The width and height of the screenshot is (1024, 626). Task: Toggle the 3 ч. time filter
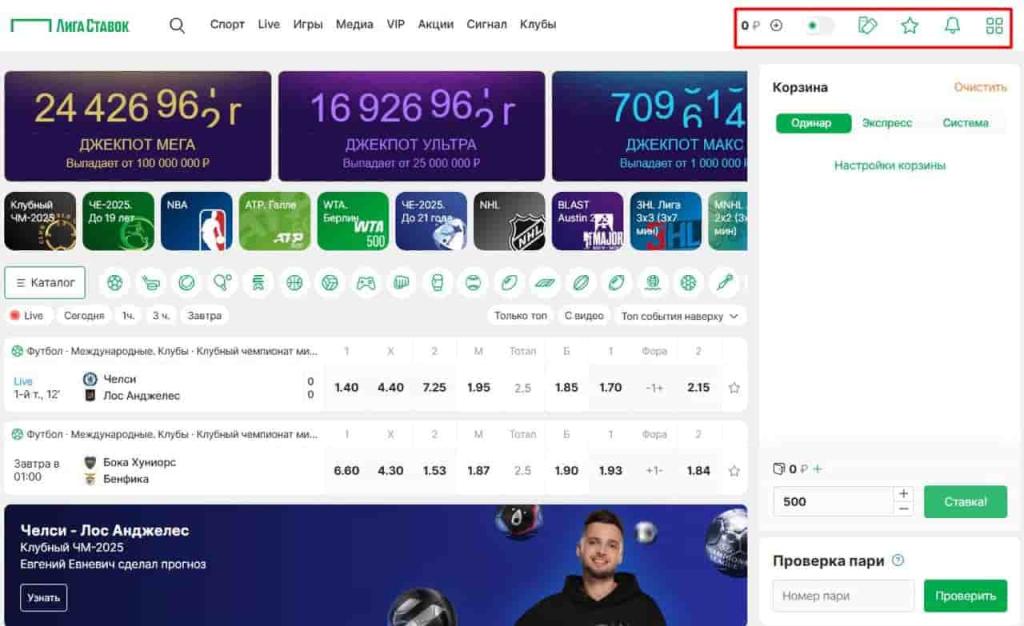pos(161,315)
